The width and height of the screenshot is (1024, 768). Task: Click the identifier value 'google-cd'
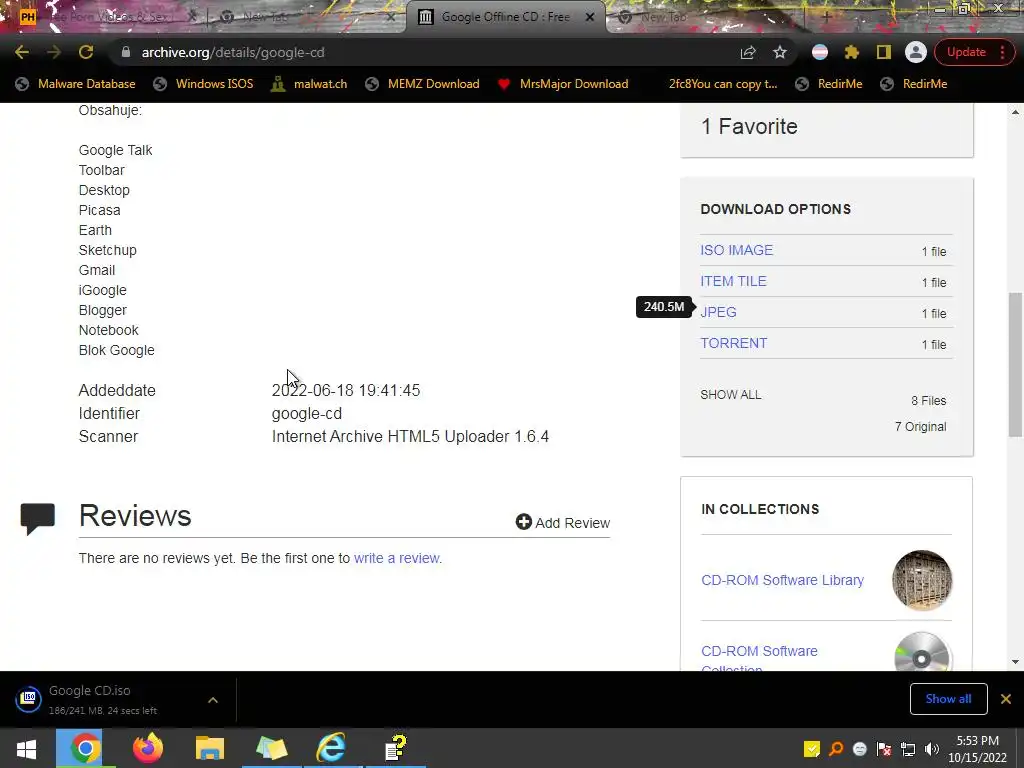point(306,413)
